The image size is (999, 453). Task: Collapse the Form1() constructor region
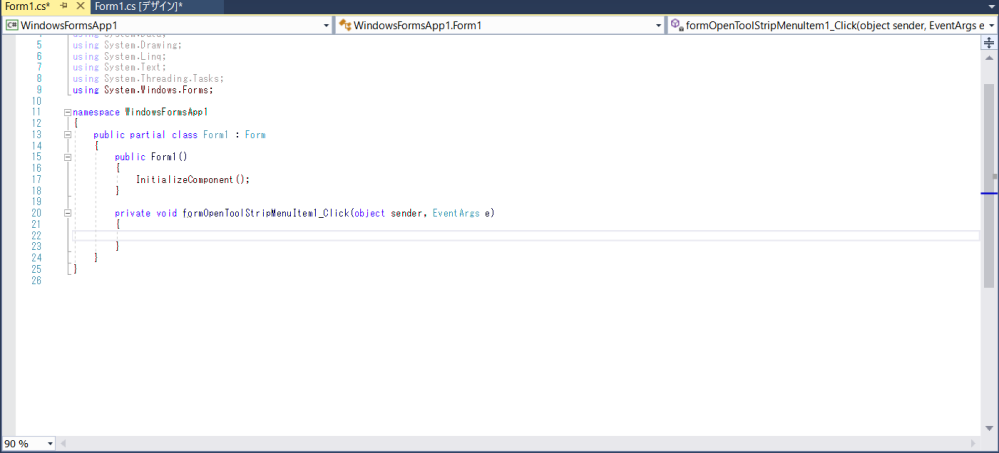[x=68, y=157]
